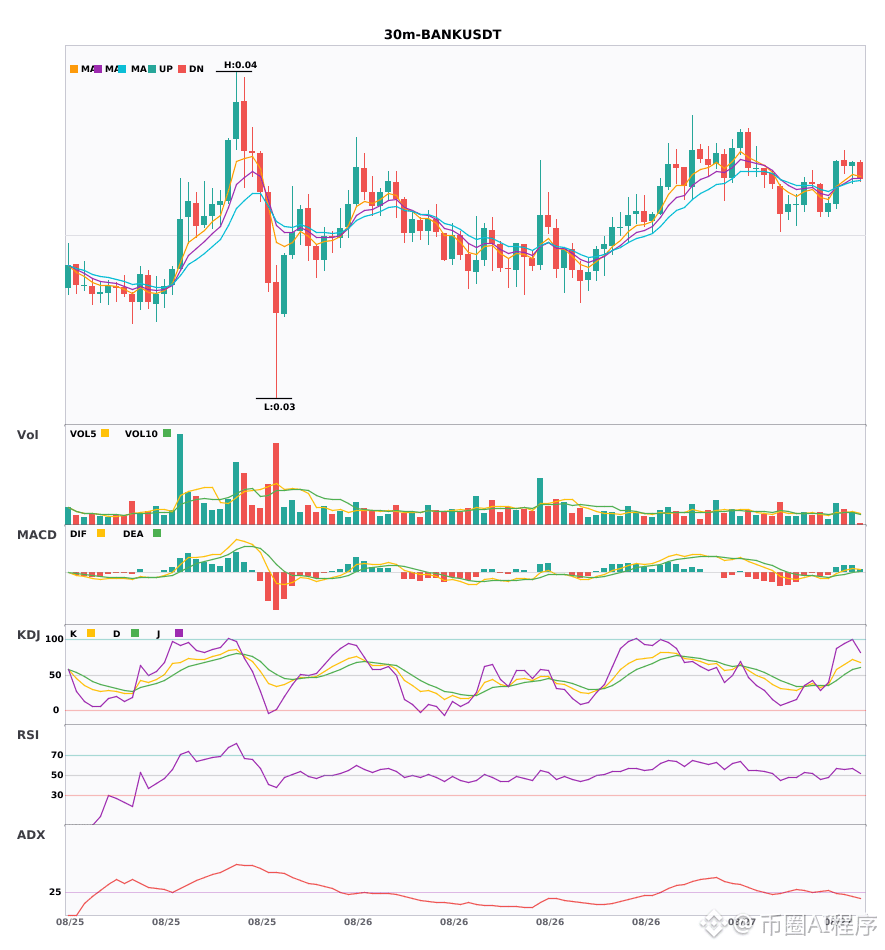Click the DIF legend label
The width and height of the screenshot is (885, 950).
[78, 534]
